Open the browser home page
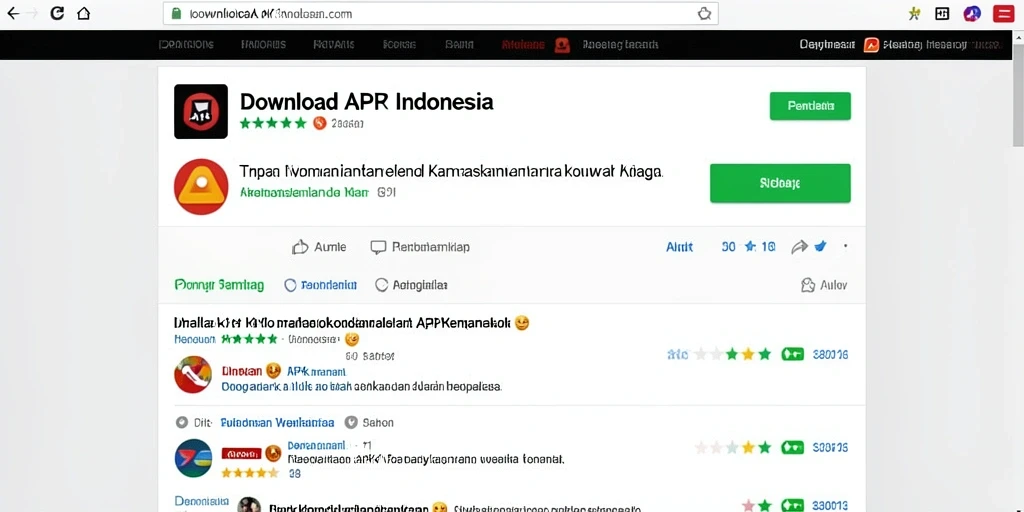Viewport: 1024px width, 512px height. coord(84,13)
